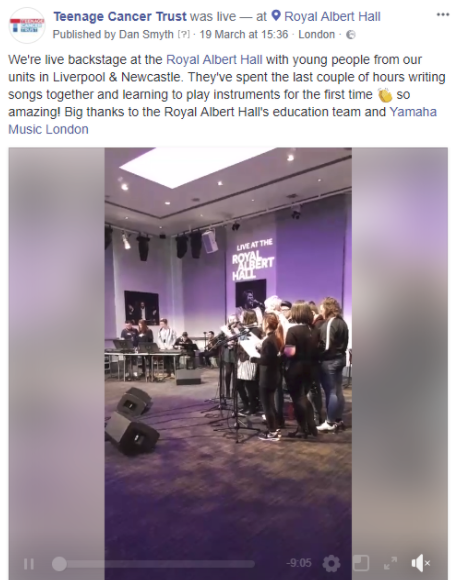Viewport: 458px width, 580px height.
Task: Open video quality settings gear
Action: tap(331, 563)
